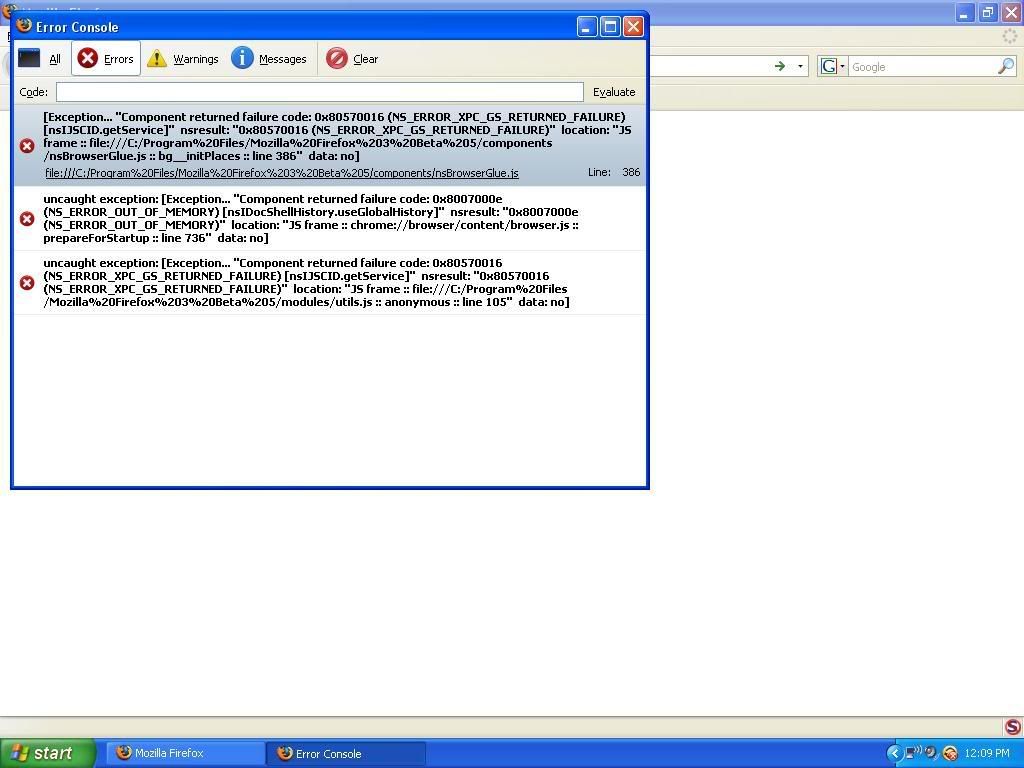Open the nsBrowserGlue.js source file link

click(281, 173)
